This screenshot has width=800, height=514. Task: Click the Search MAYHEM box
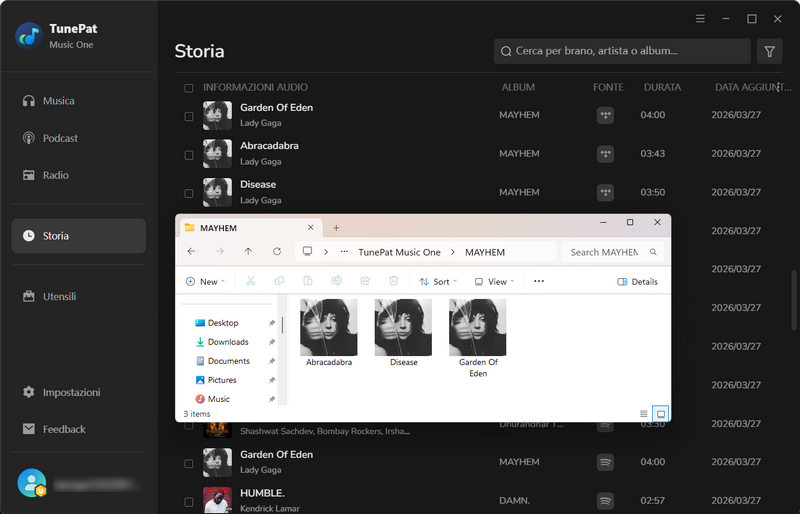click(x=613, y=252)
